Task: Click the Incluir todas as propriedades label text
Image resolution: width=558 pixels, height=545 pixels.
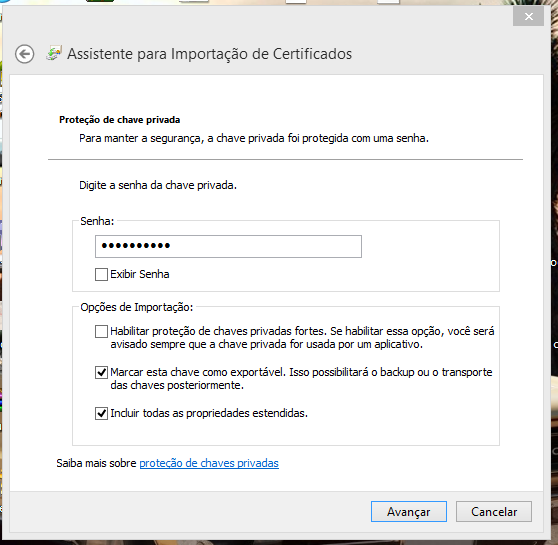Action: [209, 413]
